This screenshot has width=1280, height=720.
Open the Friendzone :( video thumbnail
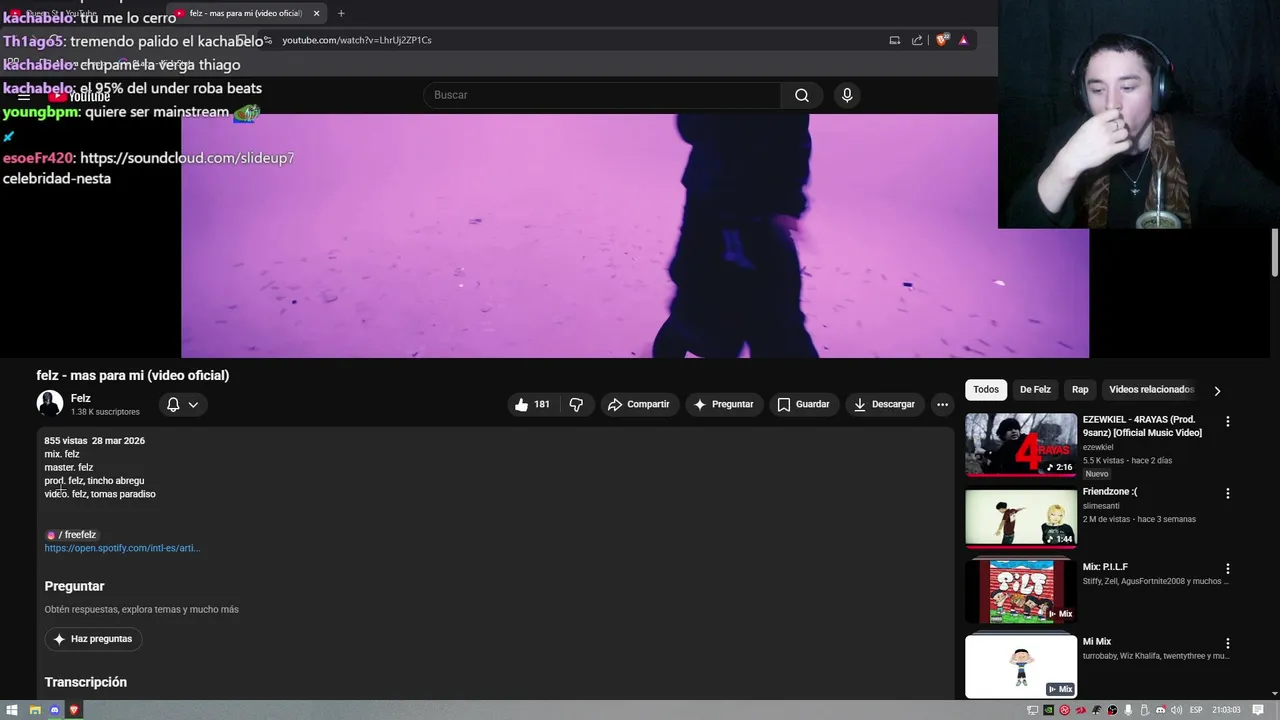click(x=1021, y=517)
